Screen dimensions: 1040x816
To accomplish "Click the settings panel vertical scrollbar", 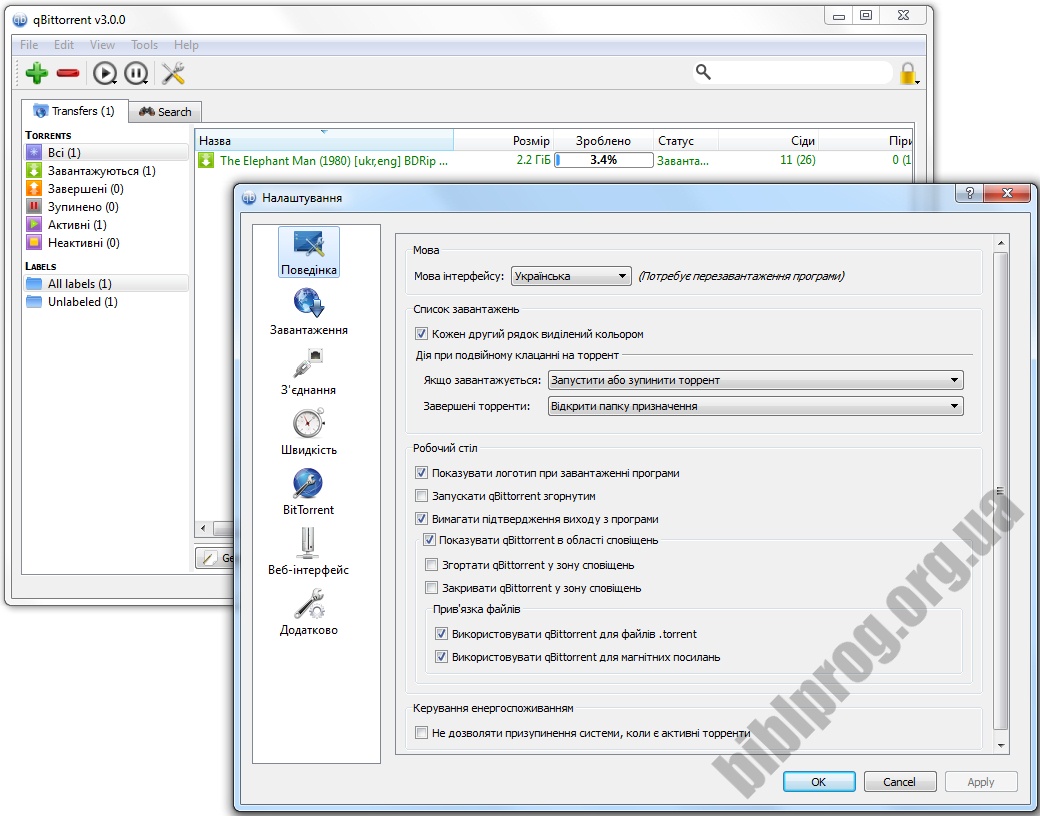I will point(1001,491).
